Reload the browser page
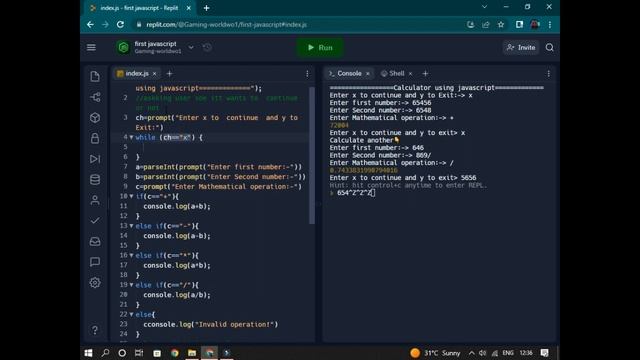 coord(120,24)
